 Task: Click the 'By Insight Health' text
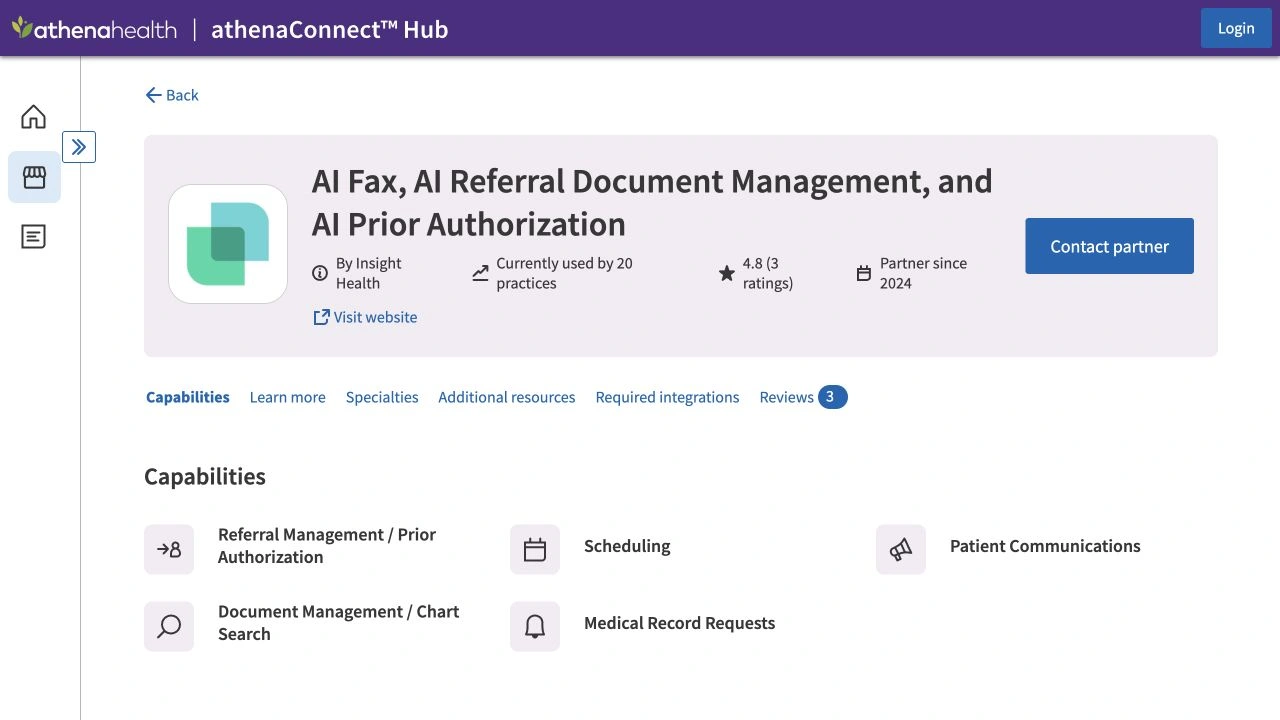coord(369,273)
